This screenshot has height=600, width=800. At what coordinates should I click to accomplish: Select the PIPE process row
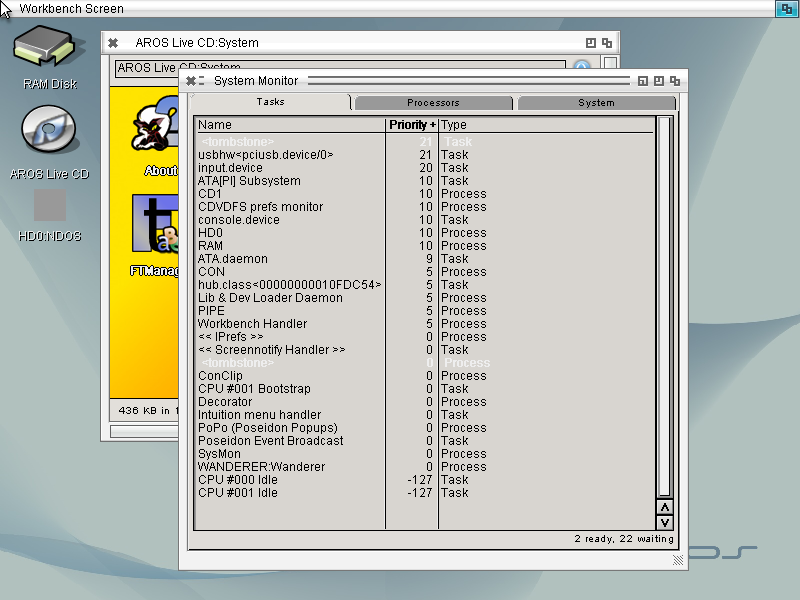[425, 311]
